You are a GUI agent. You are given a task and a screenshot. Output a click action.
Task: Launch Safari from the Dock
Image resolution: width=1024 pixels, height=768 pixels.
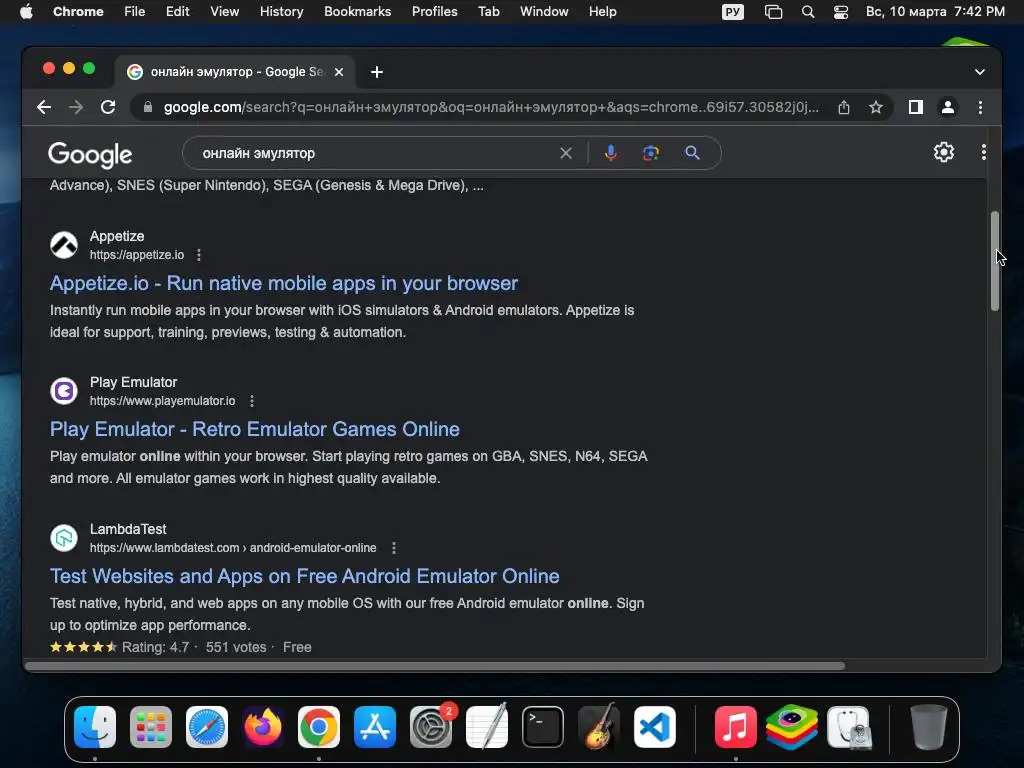coord(207,726)
